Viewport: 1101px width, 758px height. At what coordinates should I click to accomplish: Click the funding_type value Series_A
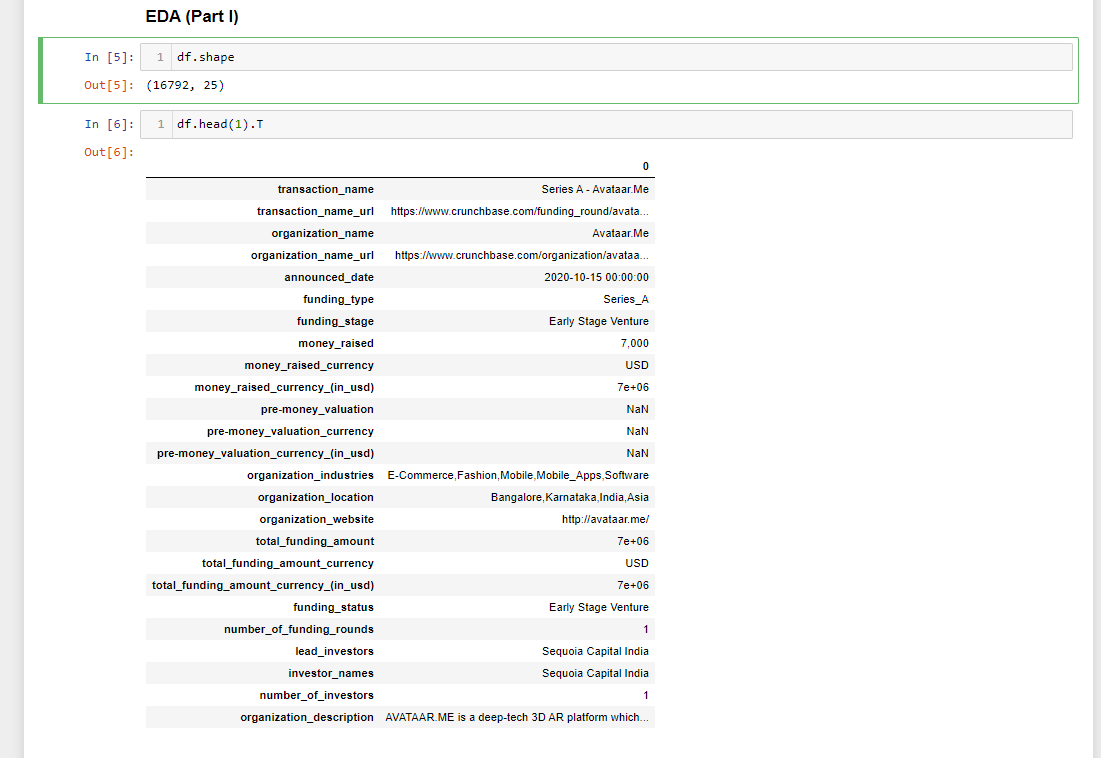click(627, 299)
